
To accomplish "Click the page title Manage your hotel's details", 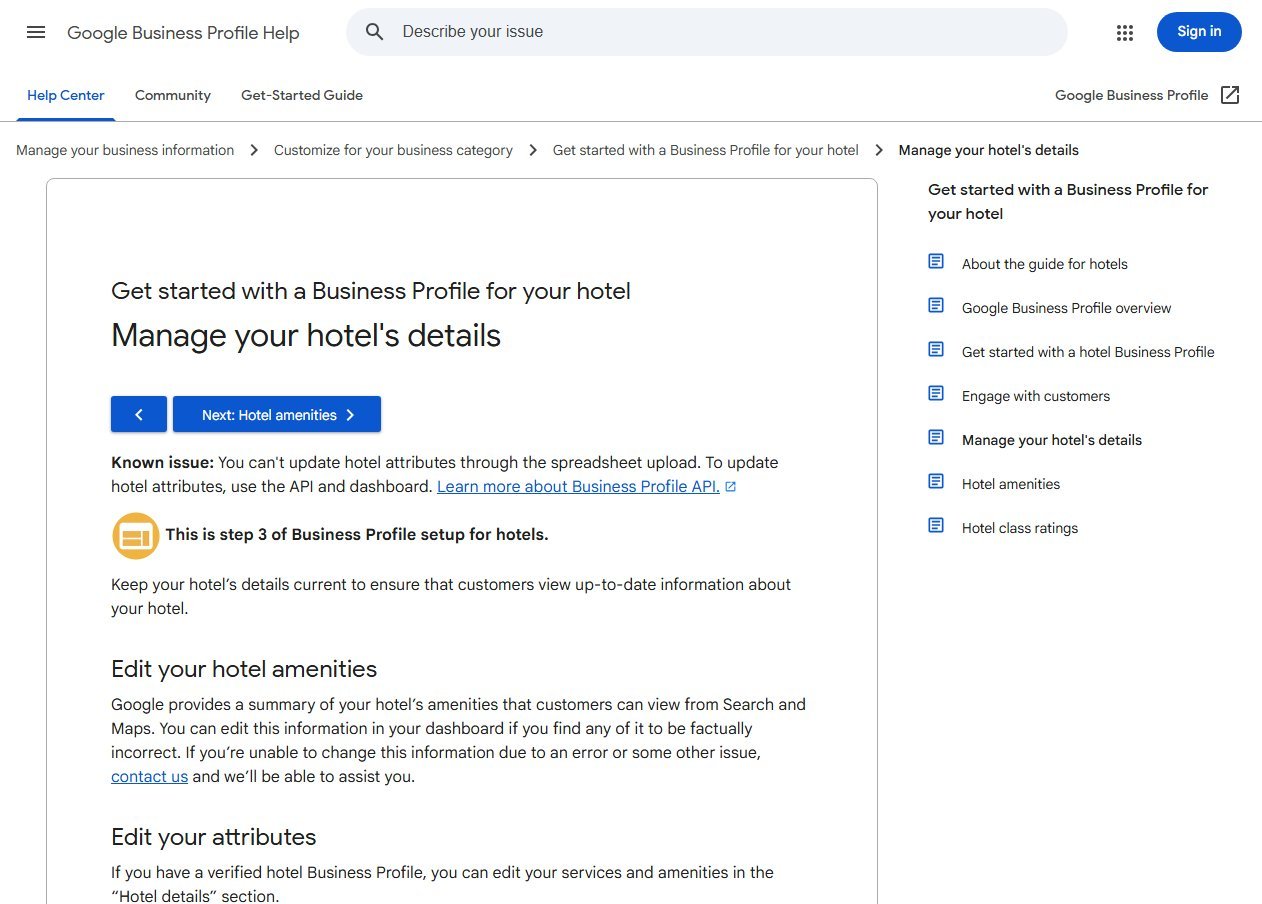I will [306, 336].
